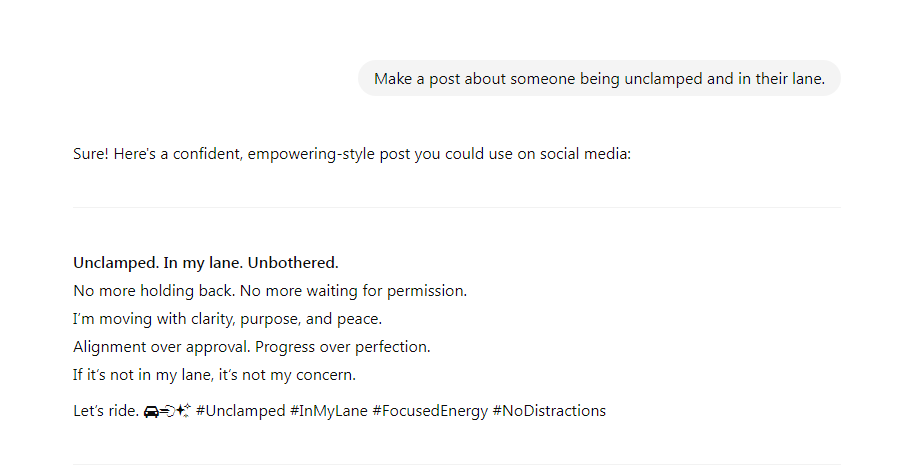The image size is (901, 465).
Task: Click the bold headline Unclamped. In my lane.
Action: click(x=206, y=263)
